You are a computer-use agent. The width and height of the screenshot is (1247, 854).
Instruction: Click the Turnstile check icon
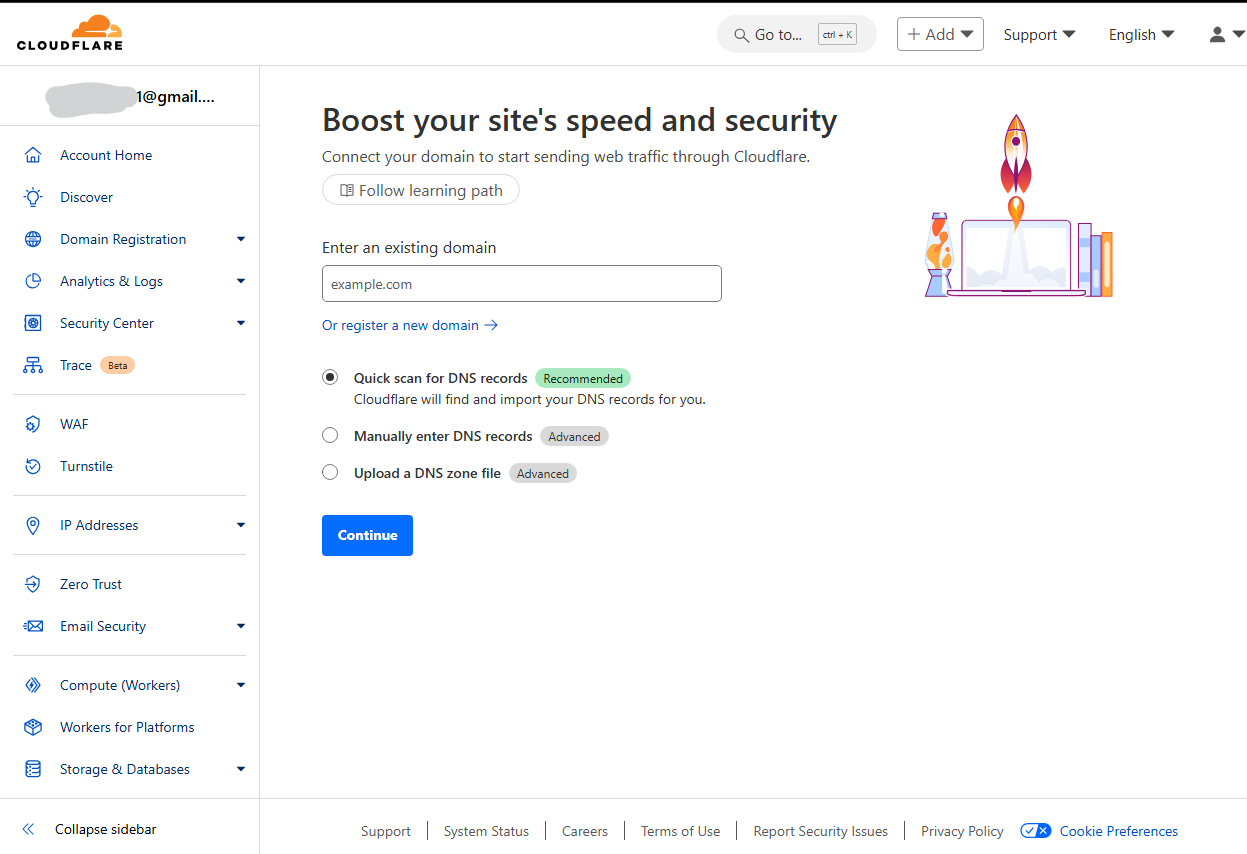coord(33,466)
